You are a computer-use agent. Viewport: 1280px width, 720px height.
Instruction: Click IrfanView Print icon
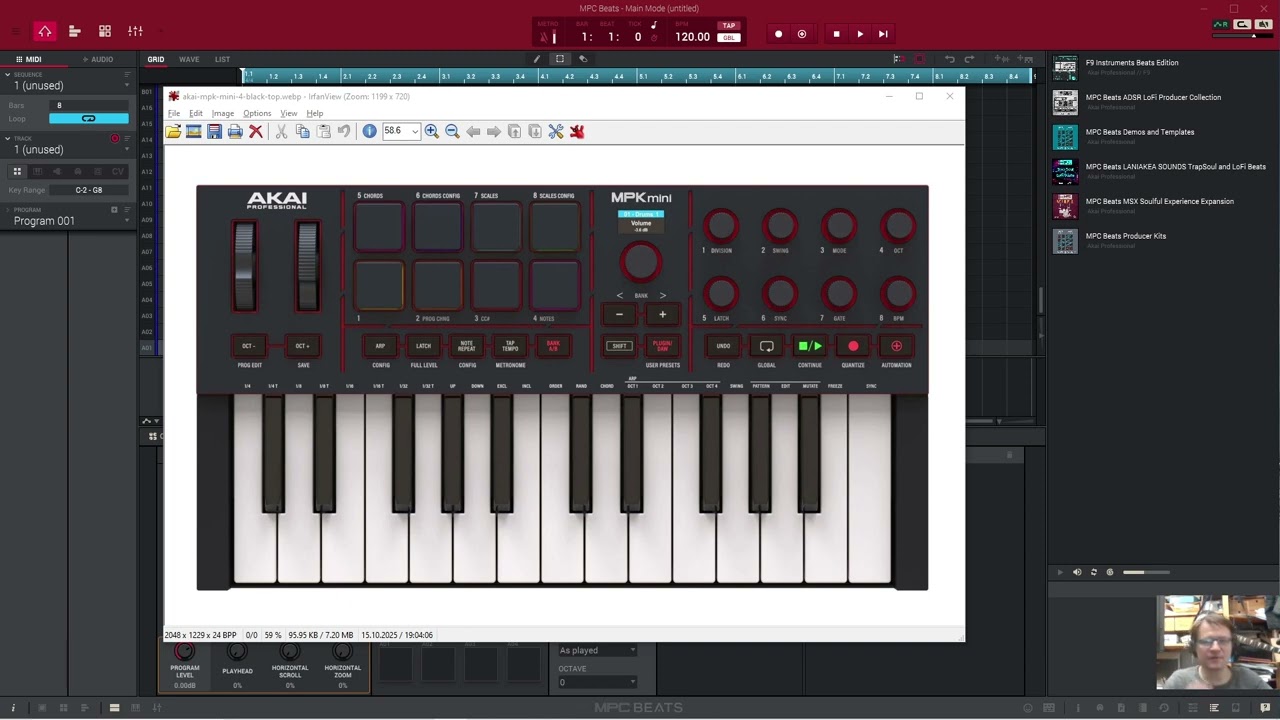coord(235,132)
